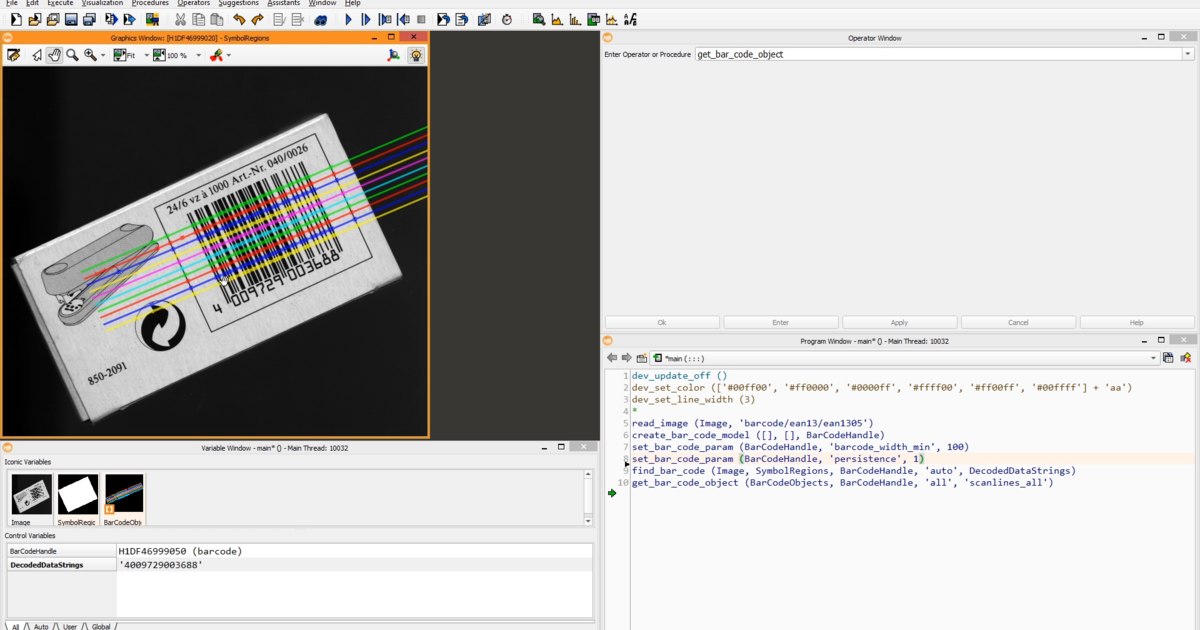Click the stopwatch profiler icon
The image size is (1200, 630).
pyautogui.click(x=507, y=19)
